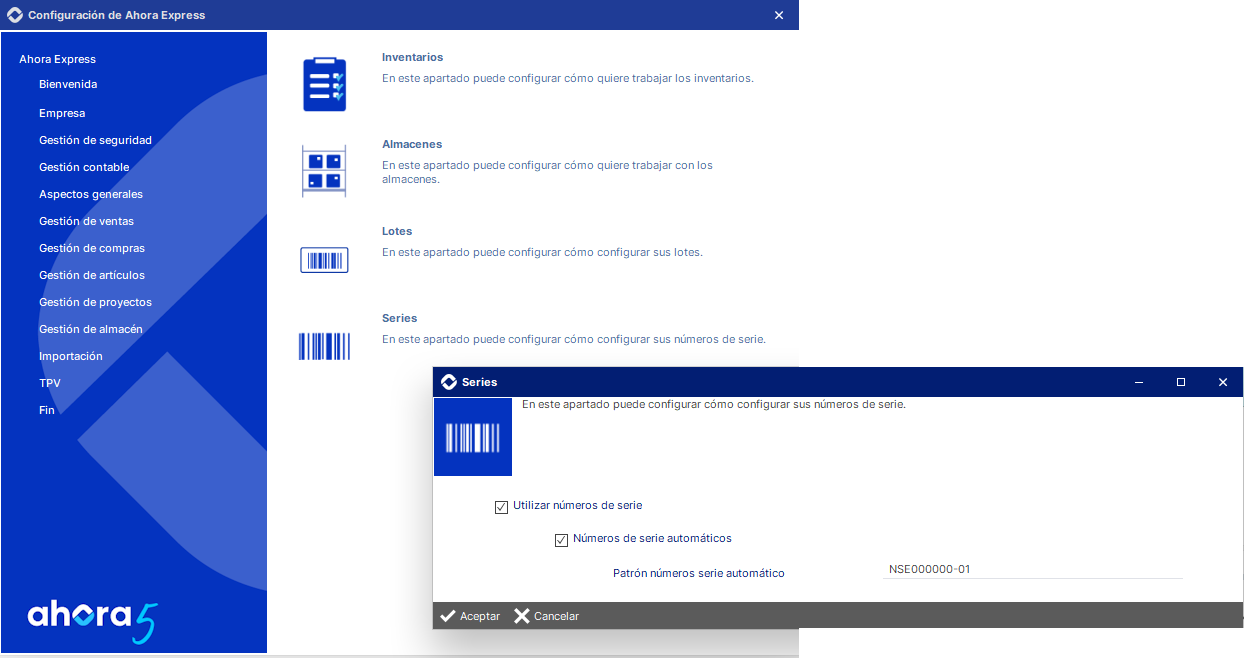Screen dimensions: 1244x658
Task: Open the Series barcode icon in main window
Action: tap(324, 346)
